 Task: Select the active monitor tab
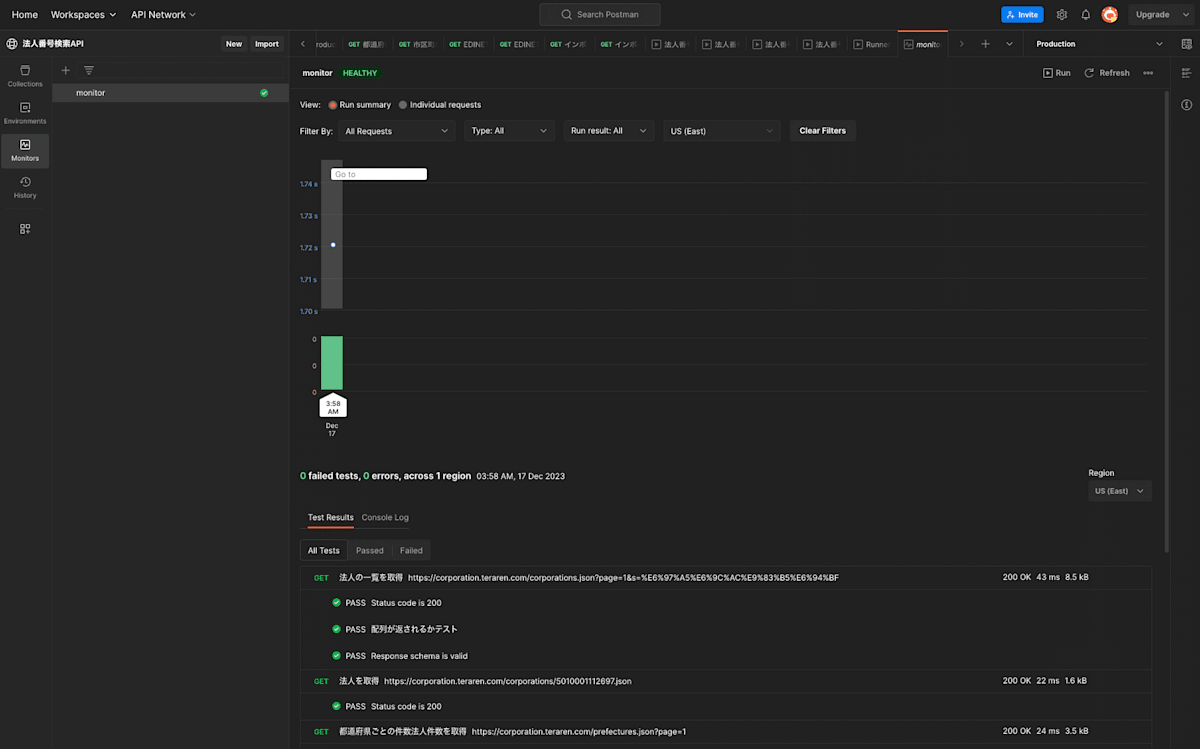click(922, 44)
